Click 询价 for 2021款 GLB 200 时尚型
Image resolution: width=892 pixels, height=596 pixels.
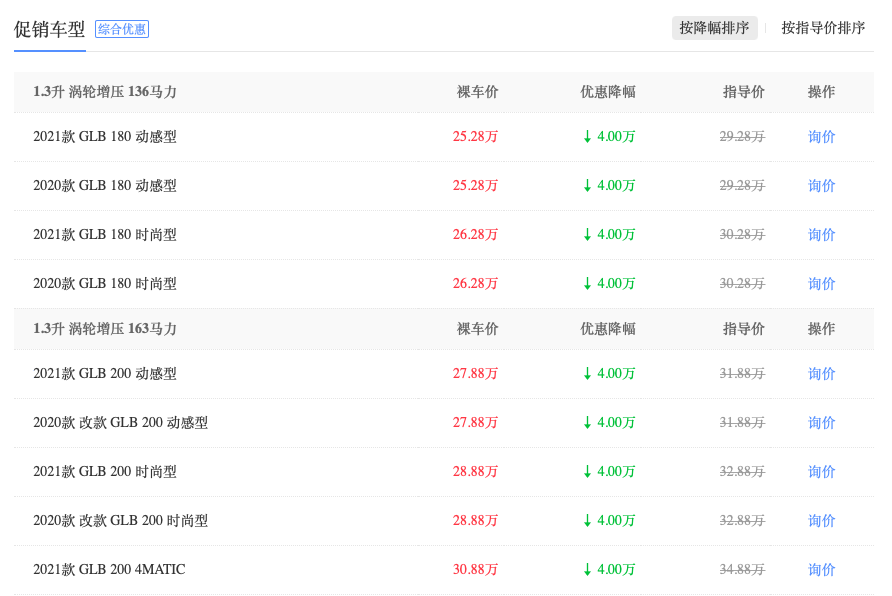(x=821, y=472)
